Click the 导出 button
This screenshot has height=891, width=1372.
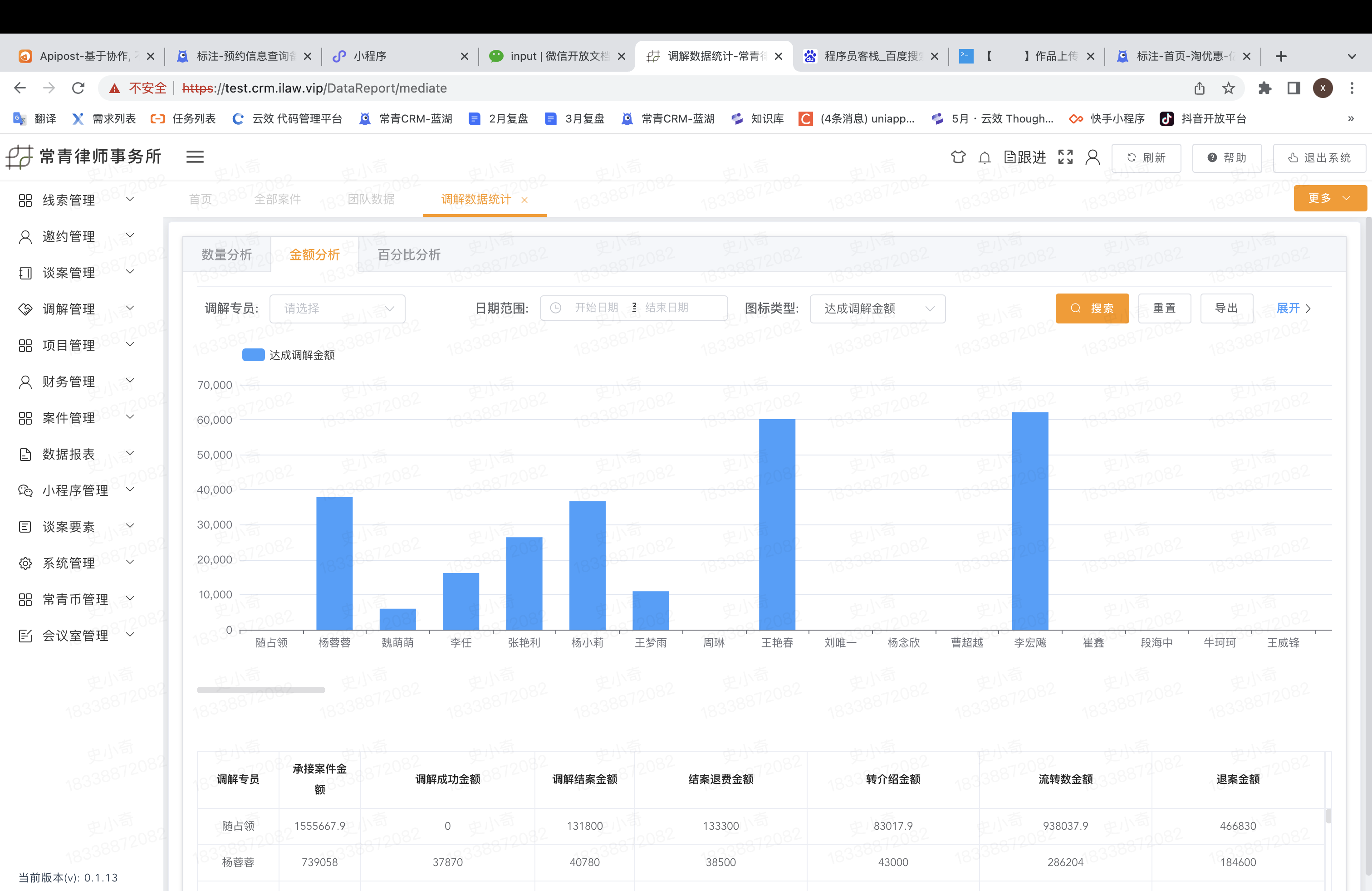click(1226, 308)
